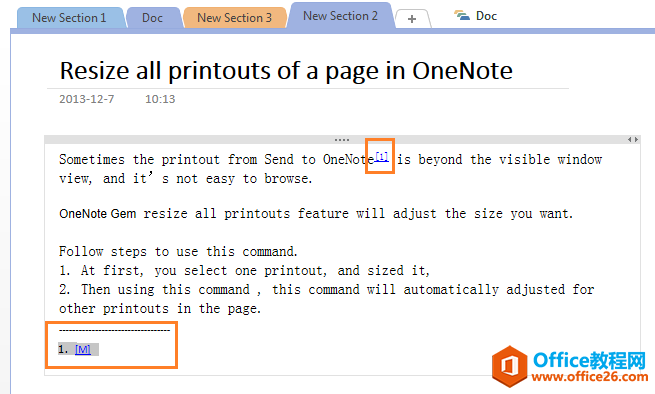
Task: Click the 2013-12-7 page date
Action: (86, 99)
